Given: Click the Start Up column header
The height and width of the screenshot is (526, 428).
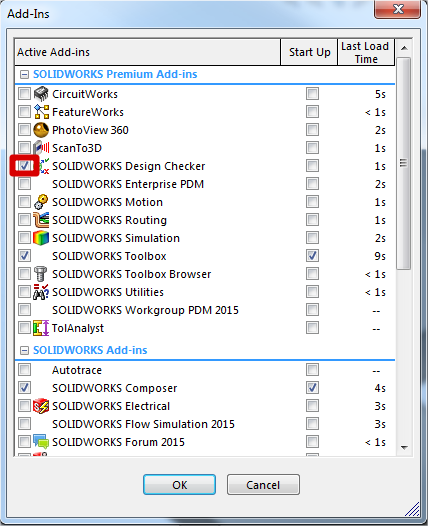Looking at the screenshot, I should [309, 52].
